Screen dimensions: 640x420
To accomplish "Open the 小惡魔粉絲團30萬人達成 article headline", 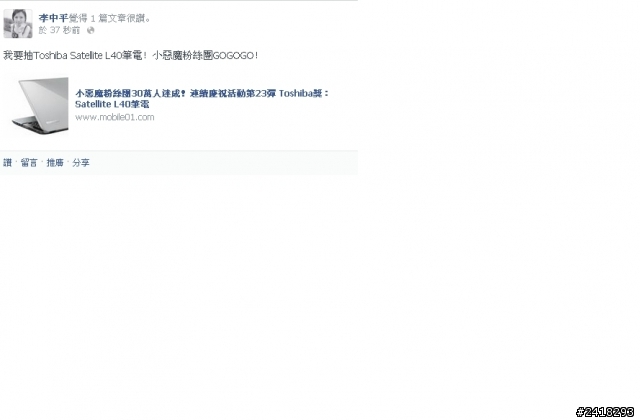I will pyautogui.click(x=131, y=93).
